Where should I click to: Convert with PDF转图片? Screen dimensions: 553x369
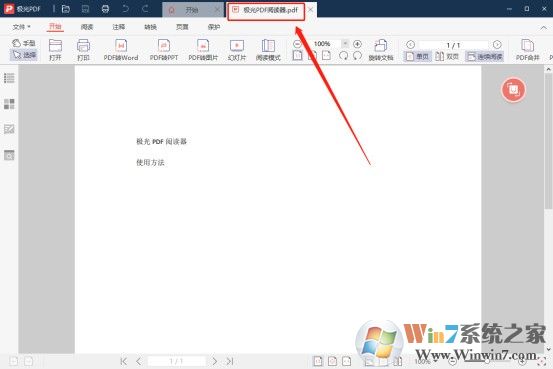coord(203,50)
